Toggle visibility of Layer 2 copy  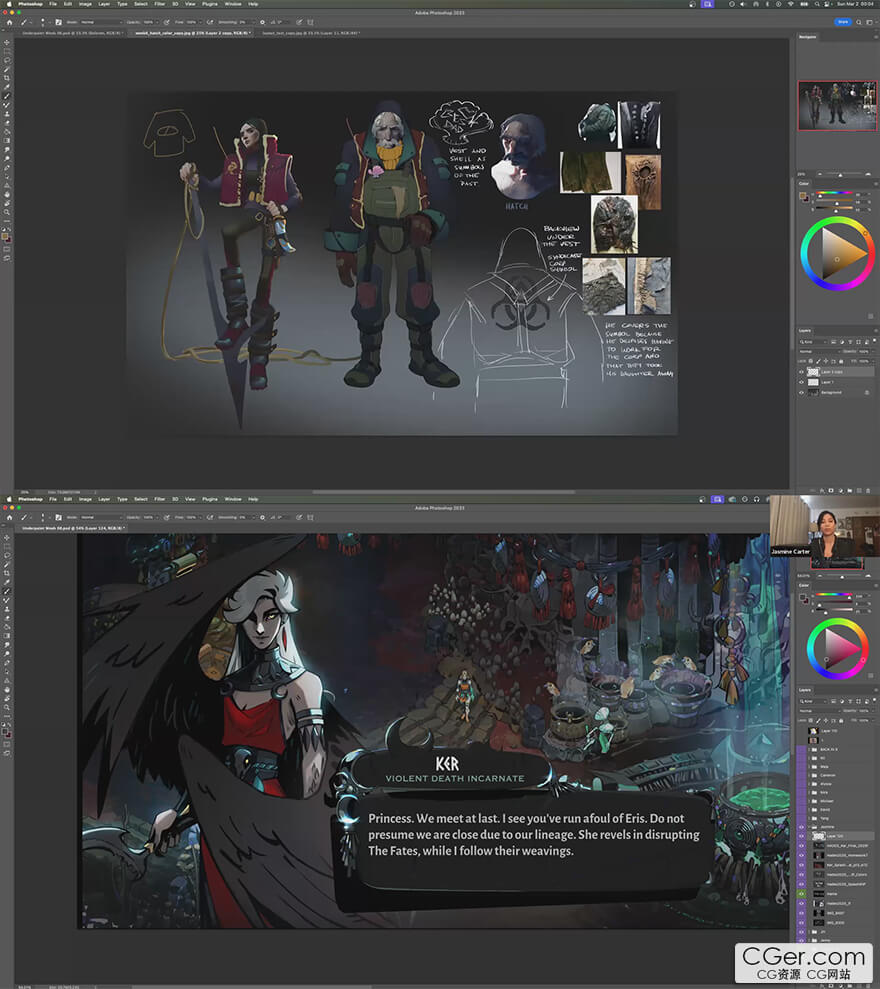click(802, 371)
